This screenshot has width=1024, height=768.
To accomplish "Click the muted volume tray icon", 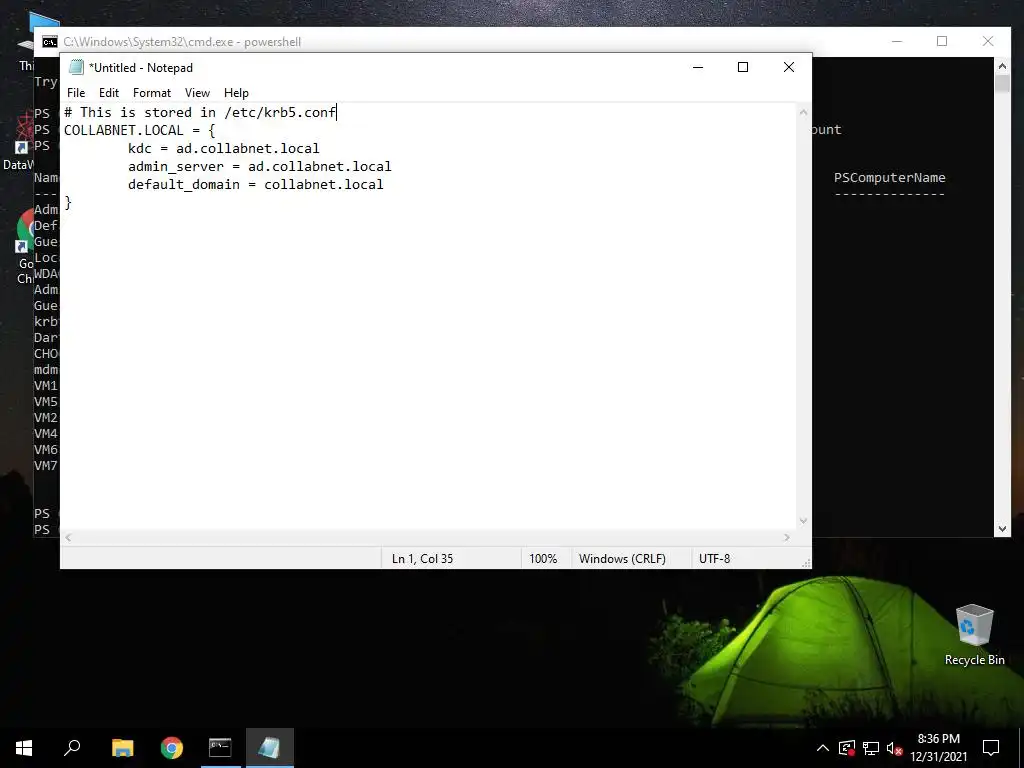I will click(894, 748).
